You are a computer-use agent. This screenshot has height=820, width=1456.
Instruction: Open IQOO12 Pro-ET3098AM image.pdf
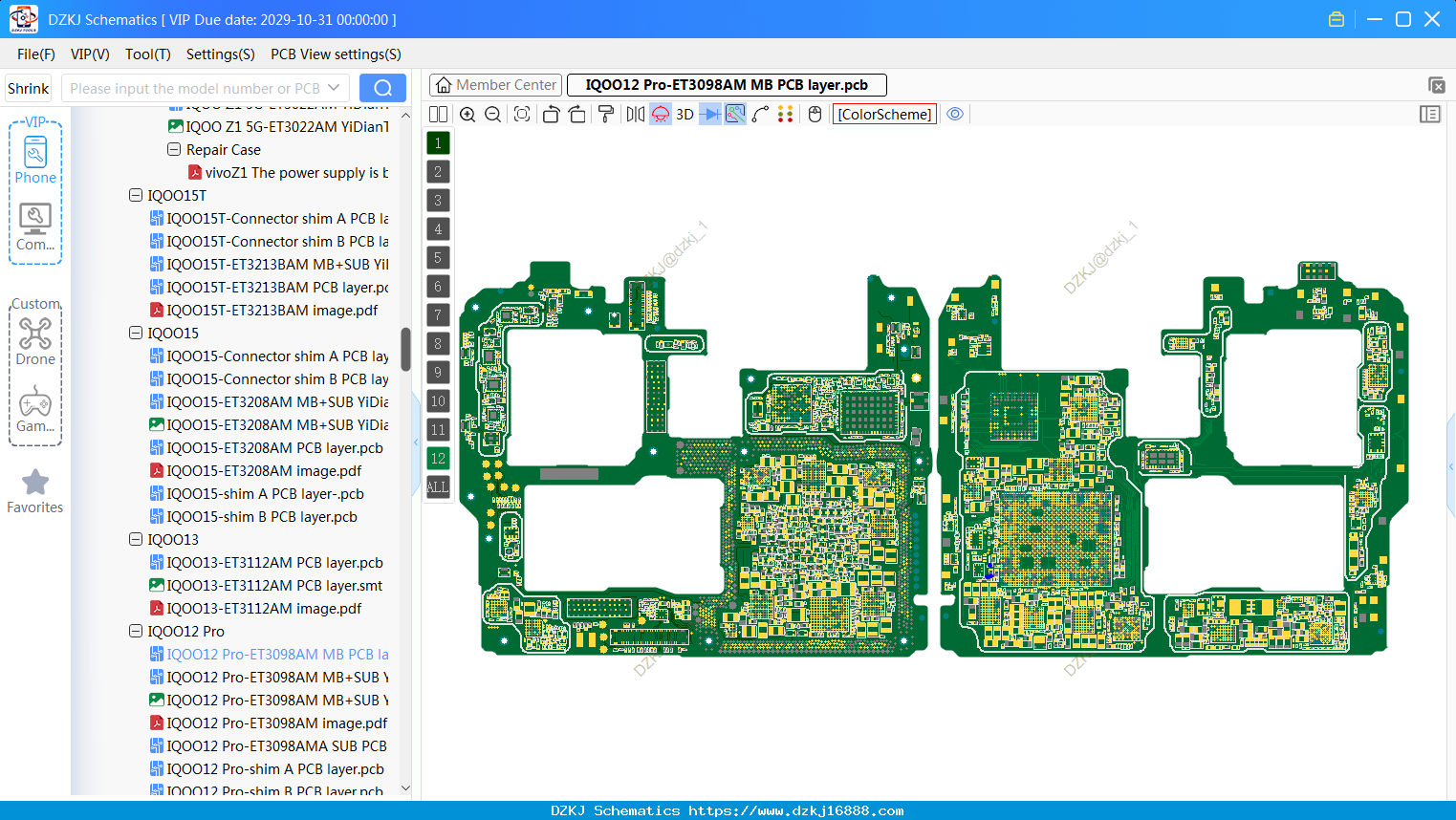[269, 723]
